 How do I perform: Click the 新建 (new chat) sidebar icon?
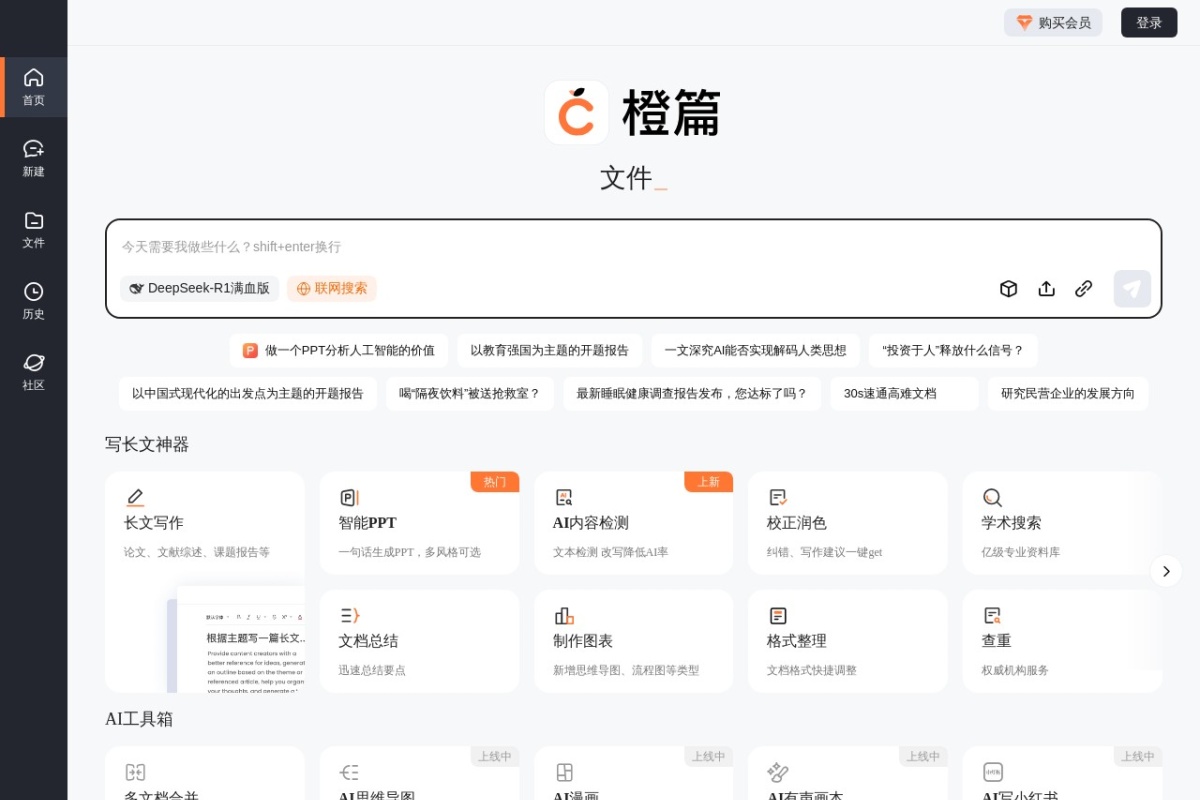coord(33,158)
